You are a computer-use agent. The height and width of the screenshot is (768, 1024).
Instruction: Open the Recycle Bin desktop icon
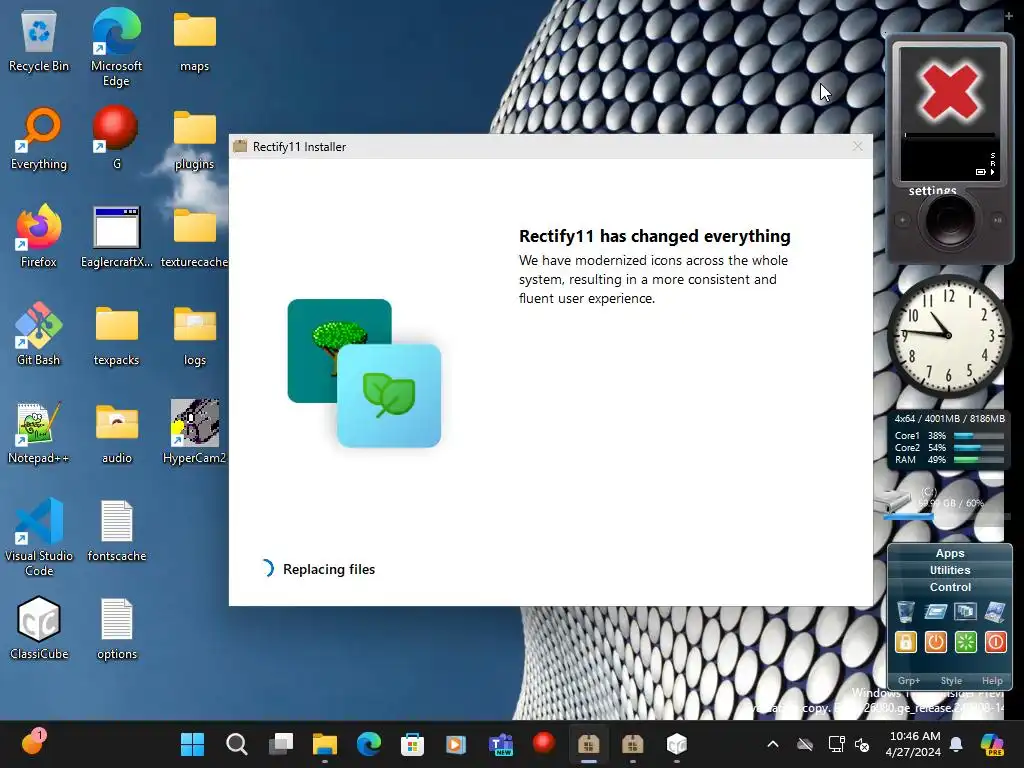pyautogui.click(x=39, y=42)
